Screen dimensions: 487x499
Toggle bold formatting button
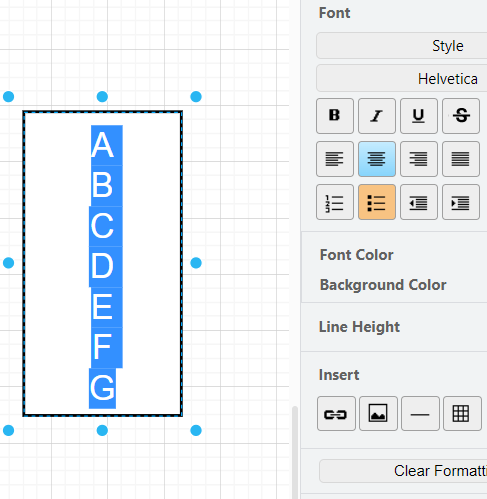click(335, 116)
